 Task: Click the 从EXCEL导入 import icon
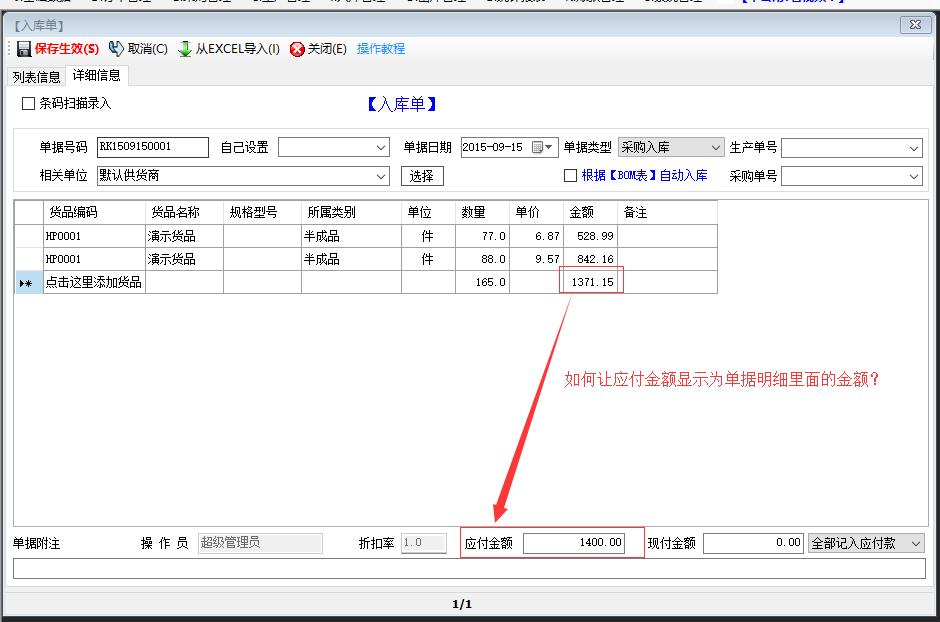[187, 47]
